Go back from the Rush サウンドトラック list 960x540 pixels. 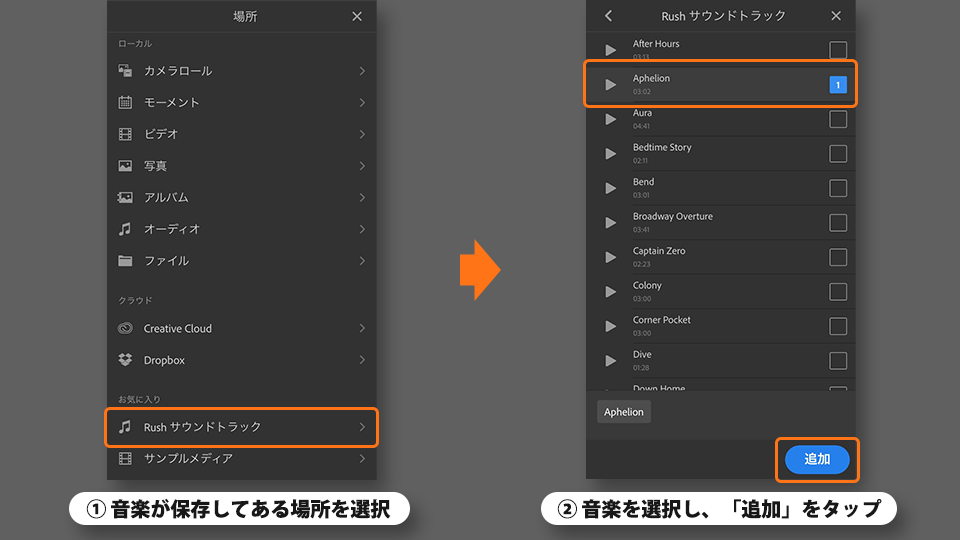(x=608, y=16)
